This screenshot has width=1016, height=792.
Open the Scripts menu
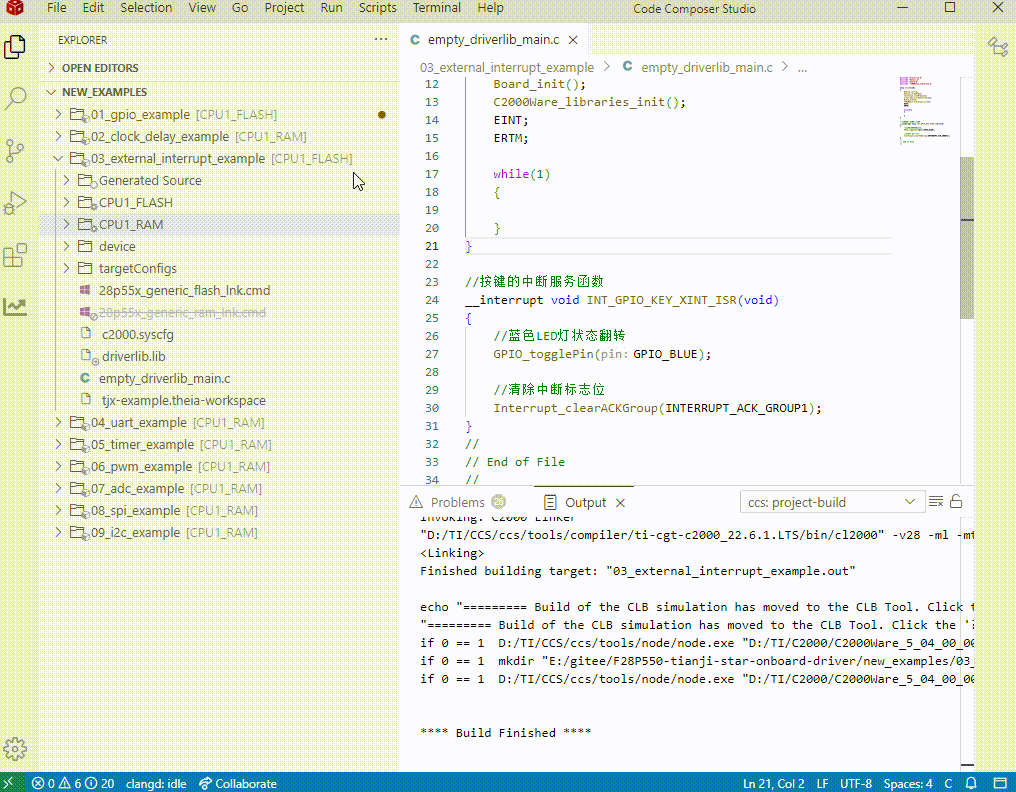[377, 8]
